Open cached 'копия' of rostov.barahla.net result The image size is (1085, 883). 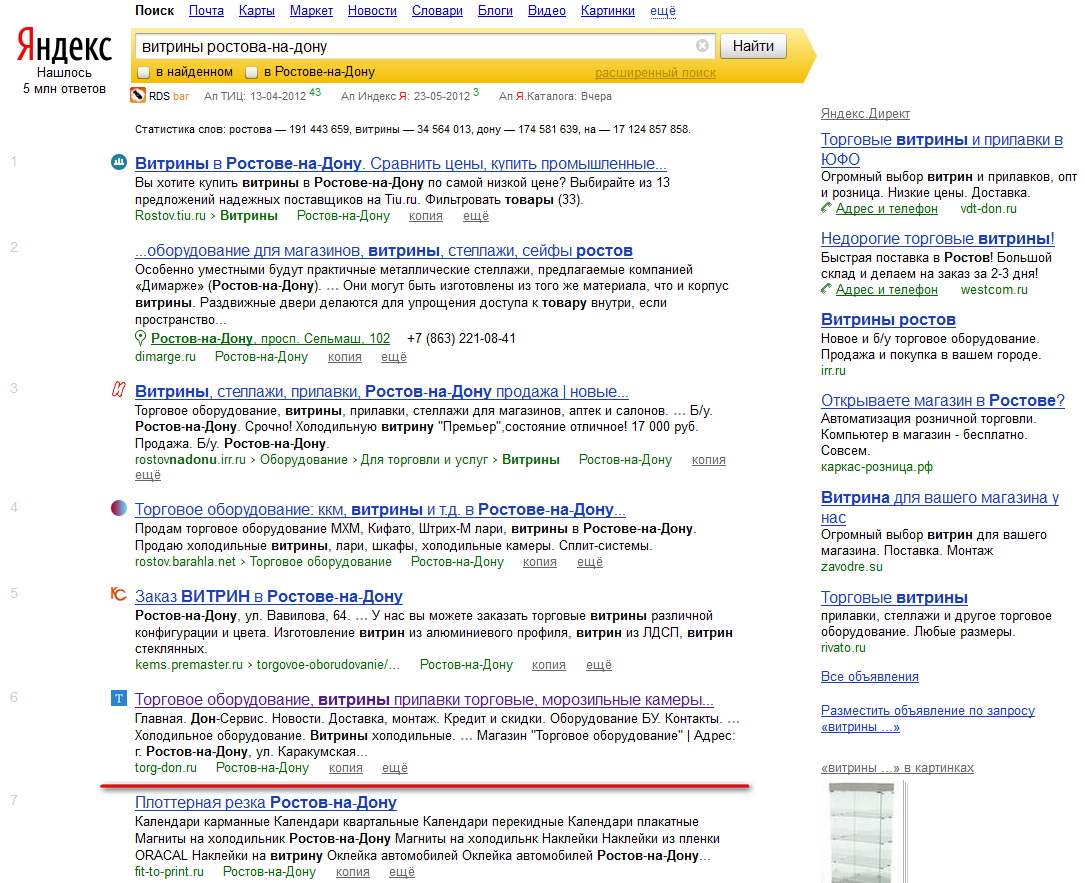pyautogui.click(x=540, y=562)
